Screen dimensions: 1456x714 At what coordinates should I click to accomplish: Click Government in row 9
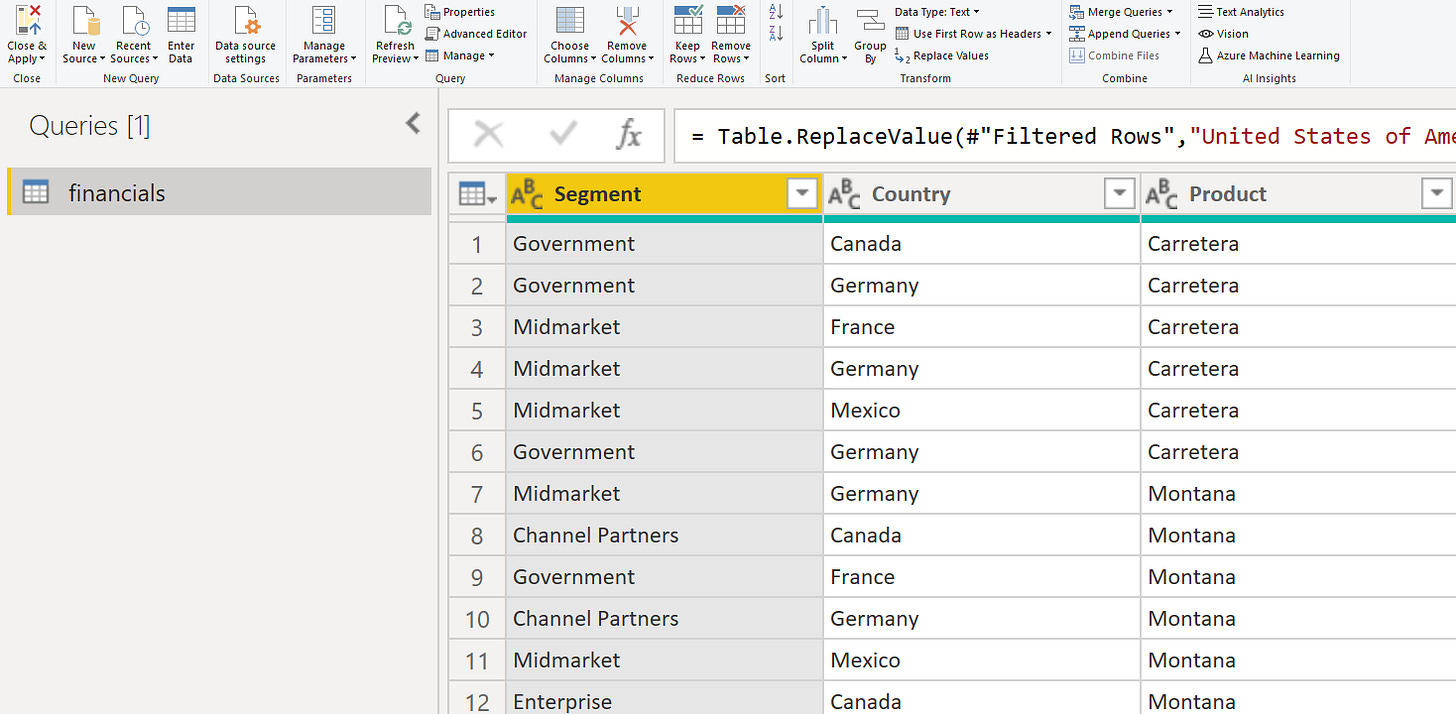pyautogui.click(x=664, y=578)
